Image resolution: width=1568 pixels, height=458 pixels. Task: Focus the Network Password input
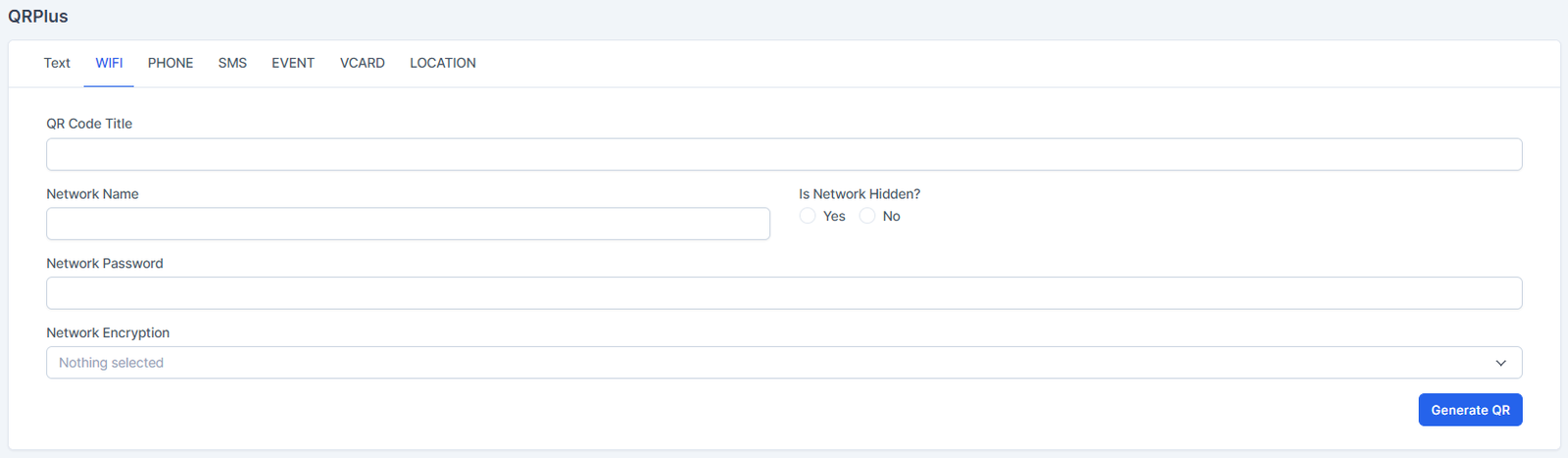[783, 293]
